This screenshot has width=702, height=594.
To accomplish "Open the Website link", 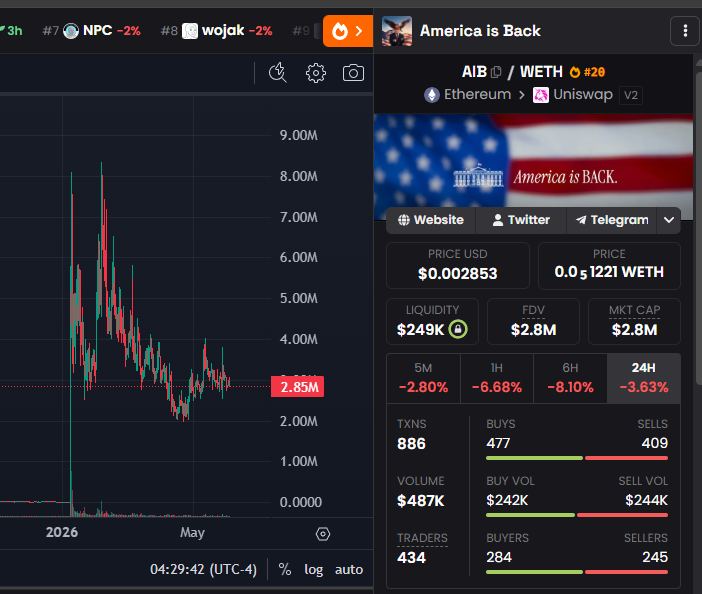I will point(431,220).
